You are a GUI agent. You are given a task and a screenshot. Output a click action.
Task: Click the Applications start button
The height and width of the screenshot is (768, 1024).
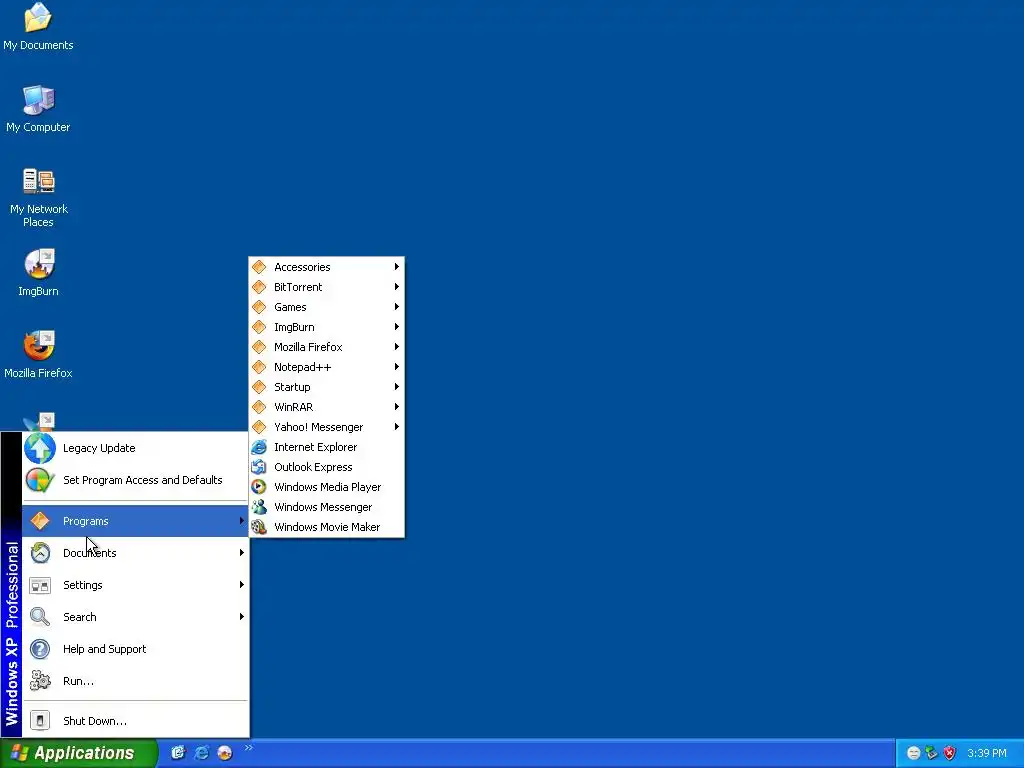click(x=79, y=753)
